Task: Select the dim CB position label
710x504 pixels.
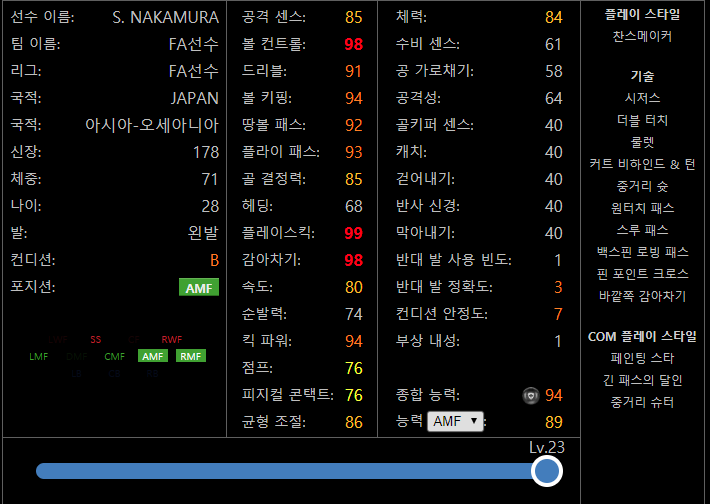Action: pos(115,374)
